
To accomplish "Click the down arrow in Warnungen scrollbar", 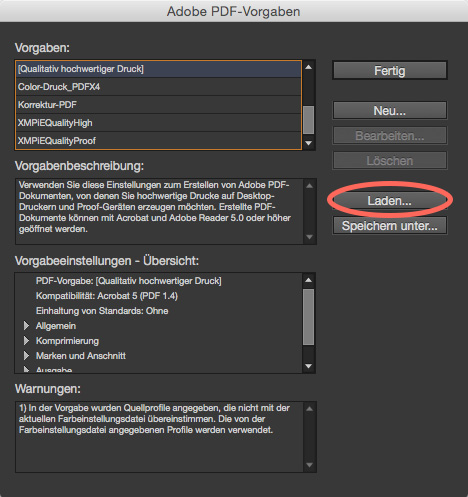I will click(309, 465).
